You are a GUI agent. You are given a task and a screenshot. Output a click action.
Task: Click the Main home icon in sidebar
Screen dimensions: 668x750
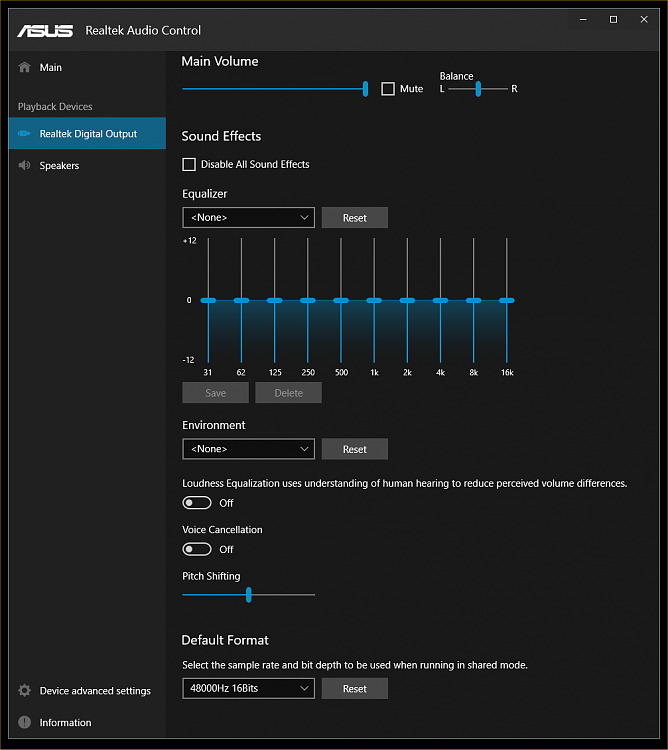24,67
